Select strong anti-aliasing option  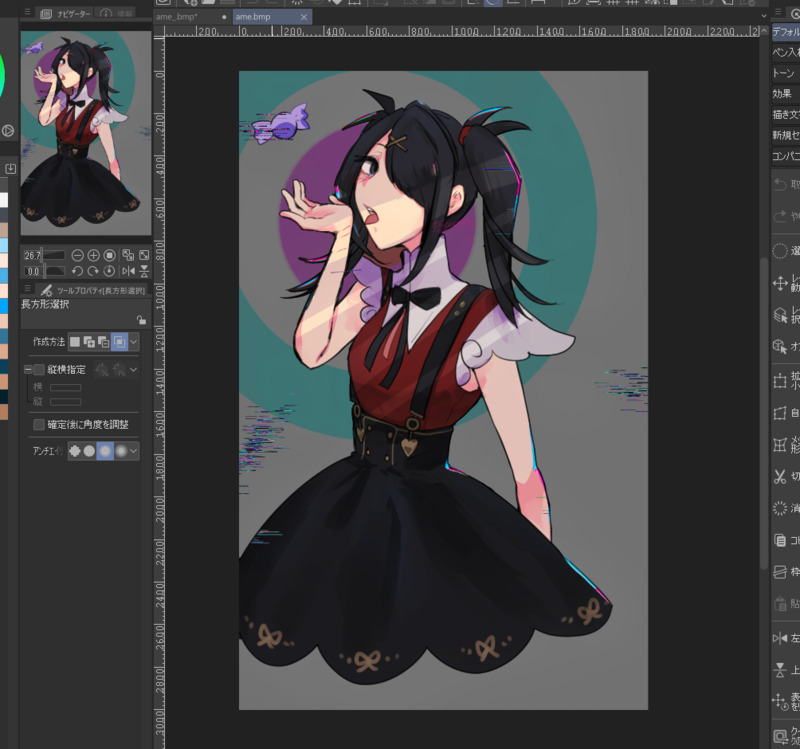121,451
